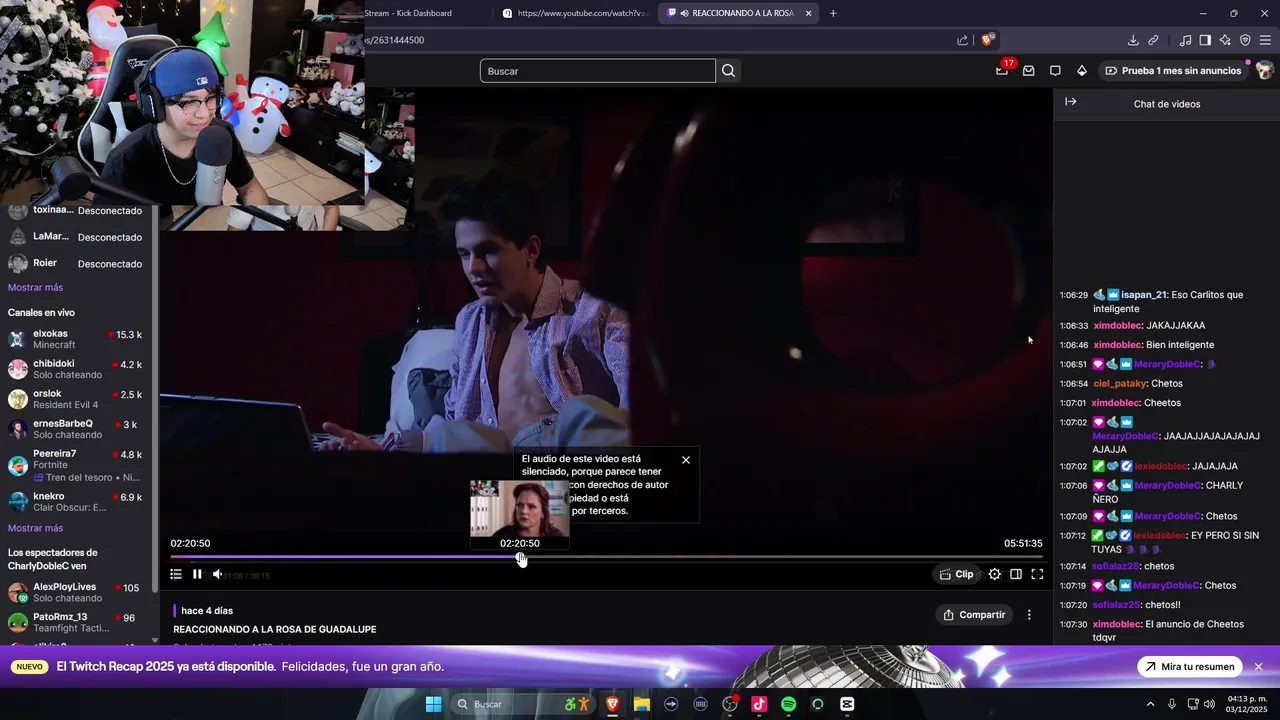This screenshot has width=1280, height=720.
Task: Toggle theatre mode in the player
Action: 1016,574
